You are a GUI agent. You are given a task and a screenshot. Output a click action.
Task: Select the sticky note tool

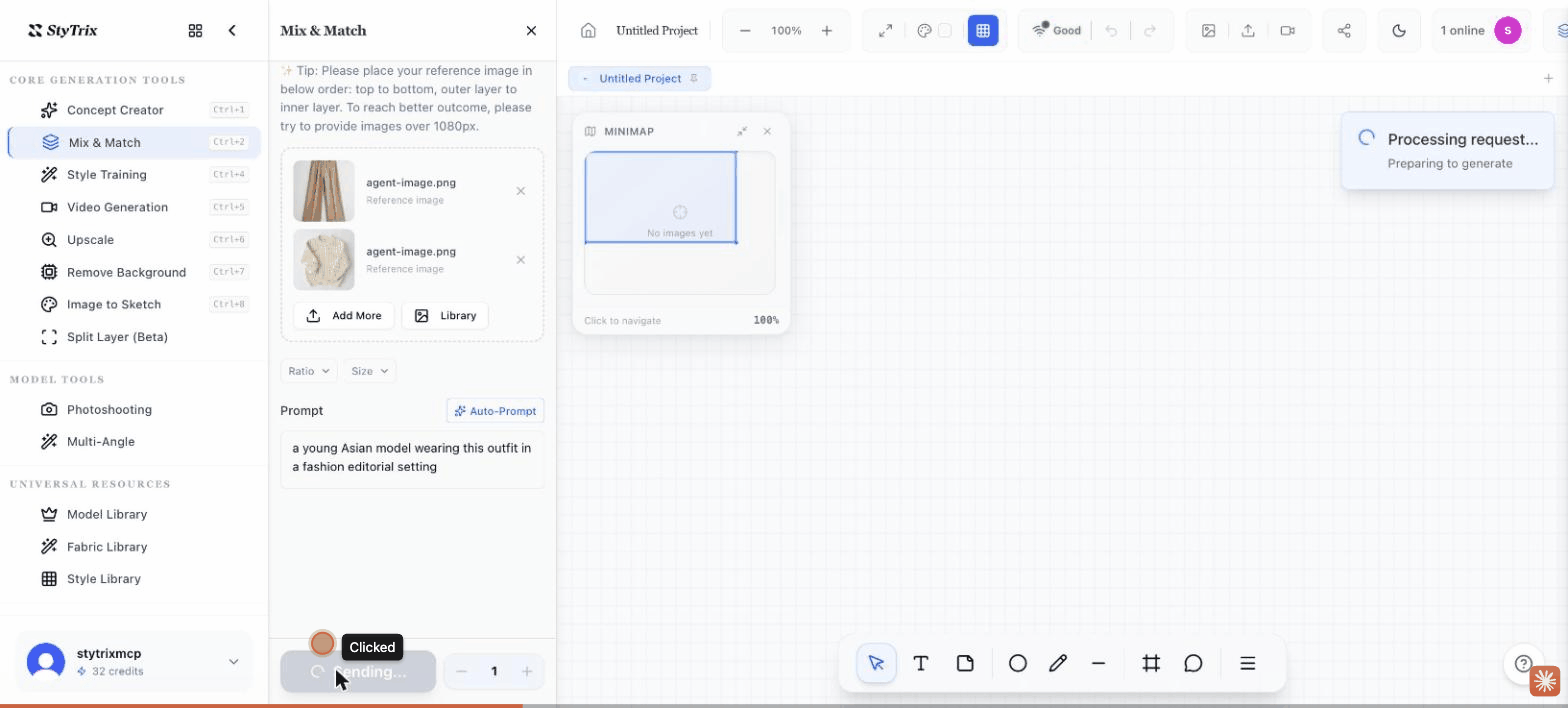pos(965,663)
